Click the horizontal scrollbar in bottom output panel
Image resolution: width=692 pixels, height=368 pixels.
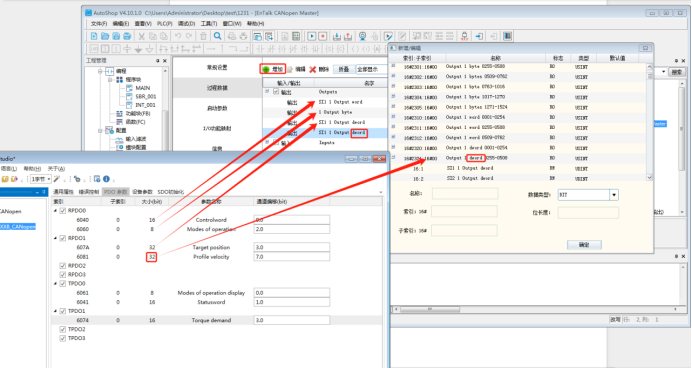536,309
